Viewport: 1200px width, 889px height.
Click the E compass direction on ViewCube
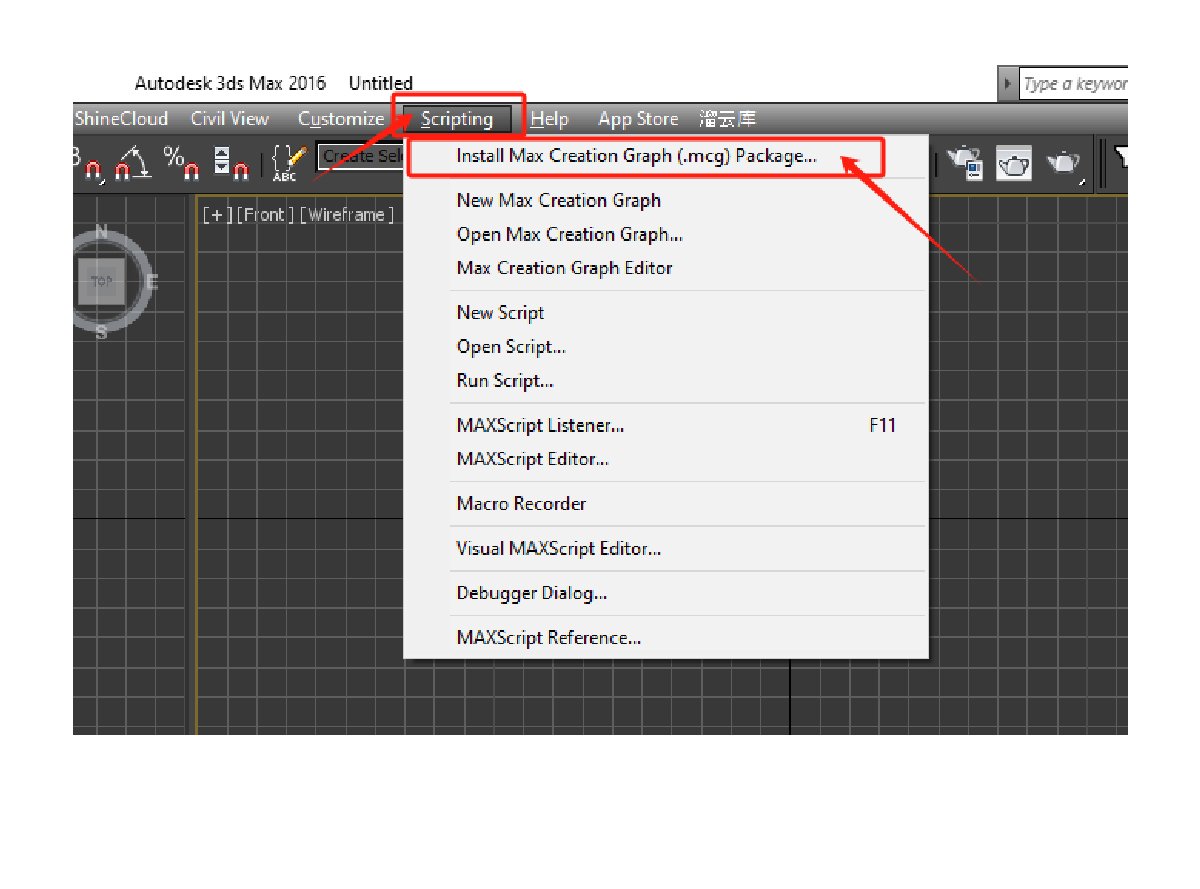pos(152,282)
